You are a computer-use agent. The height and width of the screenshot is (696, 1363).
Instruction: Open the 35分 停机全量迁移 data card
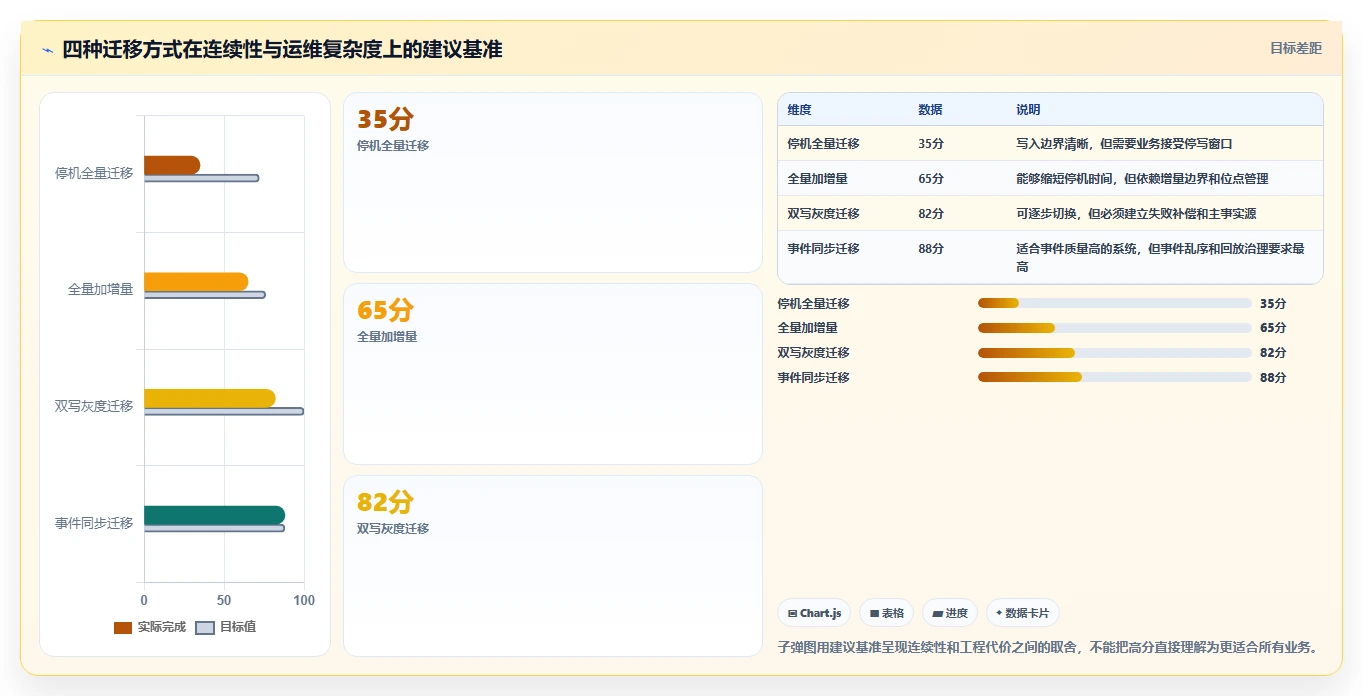[553, 183]
